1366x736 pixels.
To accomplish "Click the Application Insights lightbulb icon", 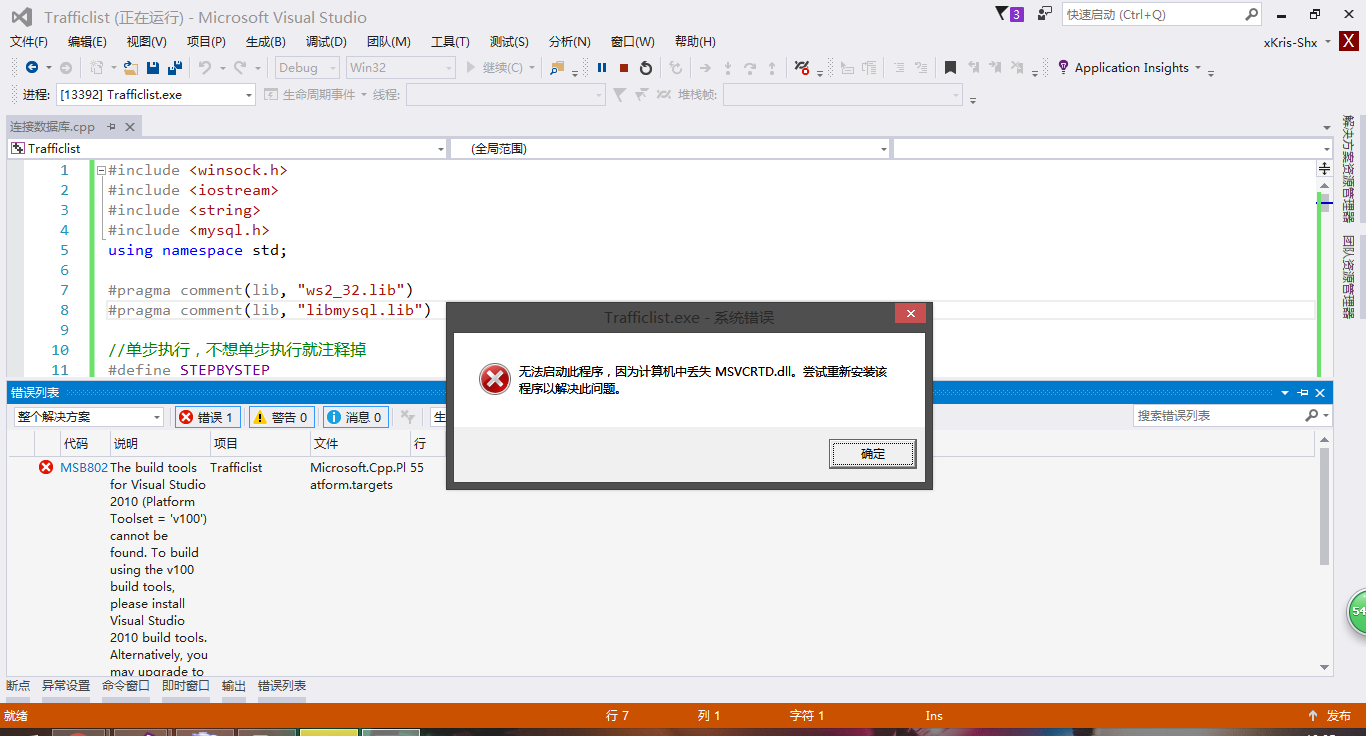I will click(x=1063, y=68).
